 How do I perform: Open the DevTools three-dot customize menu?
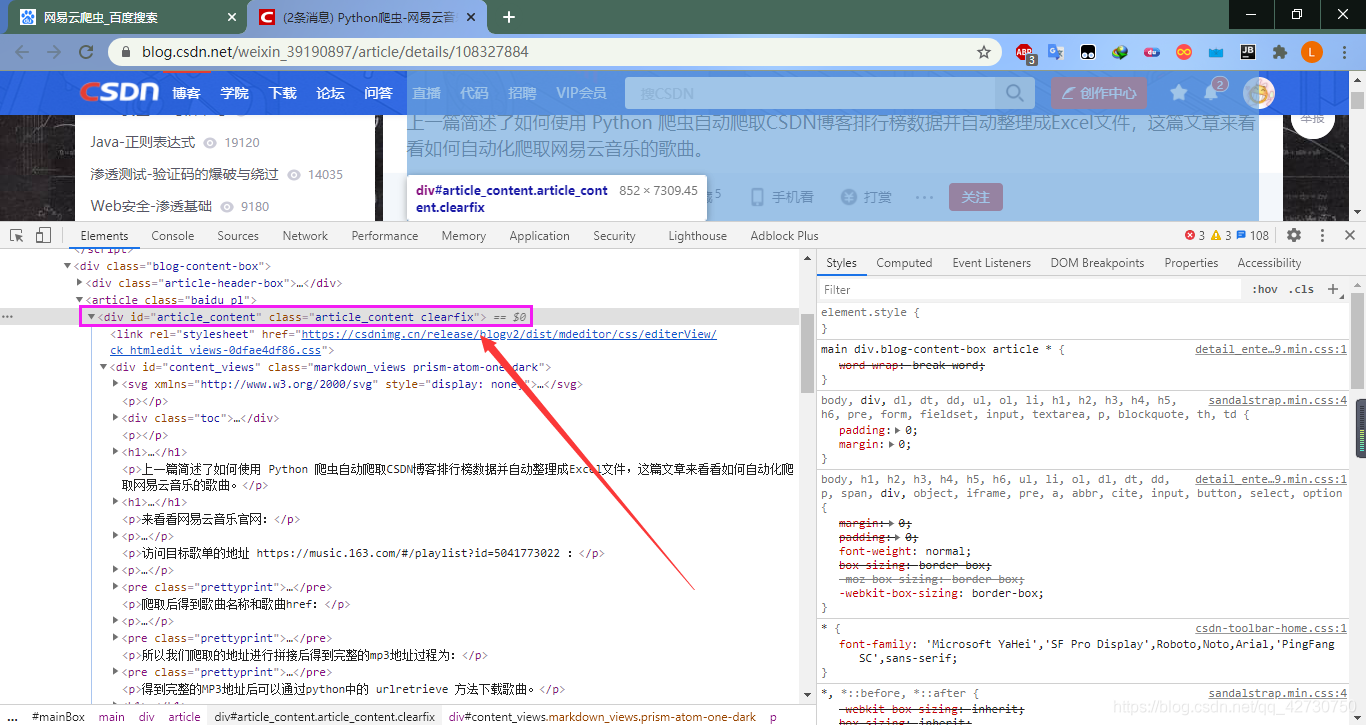(x=1322, y=235)
